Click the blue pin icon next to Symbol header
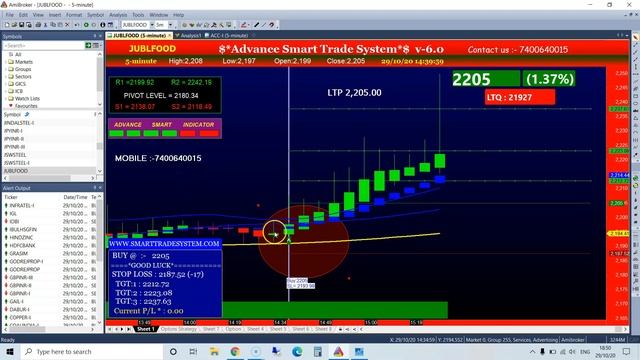640x360 pixels. coord(27,114)
